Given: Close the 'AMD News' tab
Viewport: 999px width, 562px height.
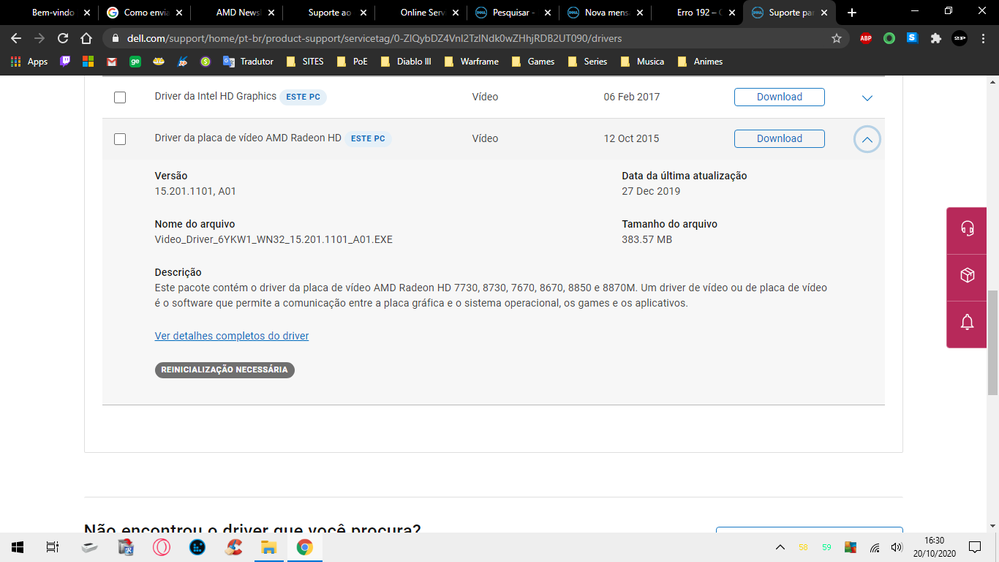Looking at the screenshot, I should pyautogui.click(x=271, y=13).
